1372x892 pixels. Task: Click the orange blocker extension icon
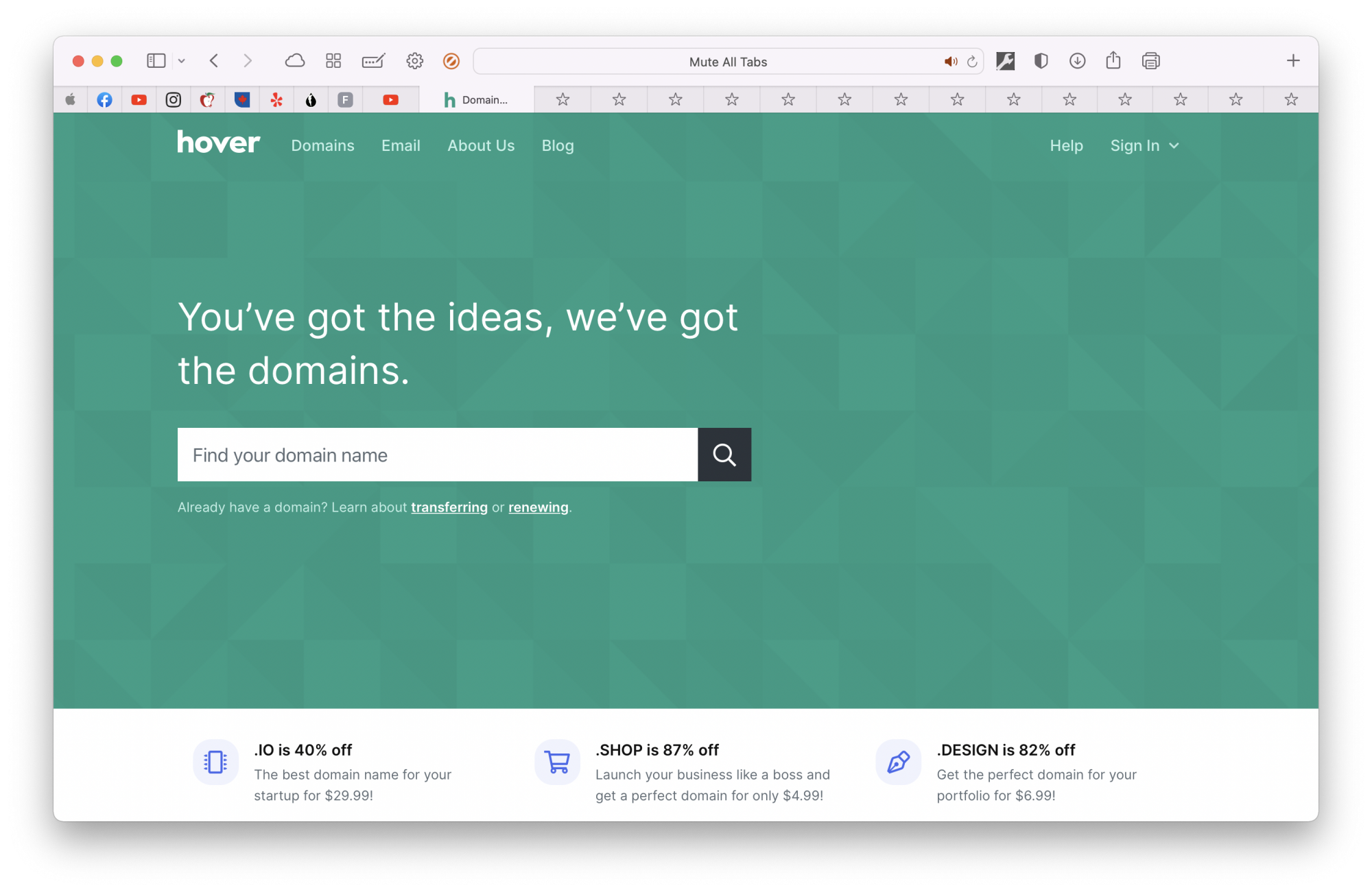451,61
